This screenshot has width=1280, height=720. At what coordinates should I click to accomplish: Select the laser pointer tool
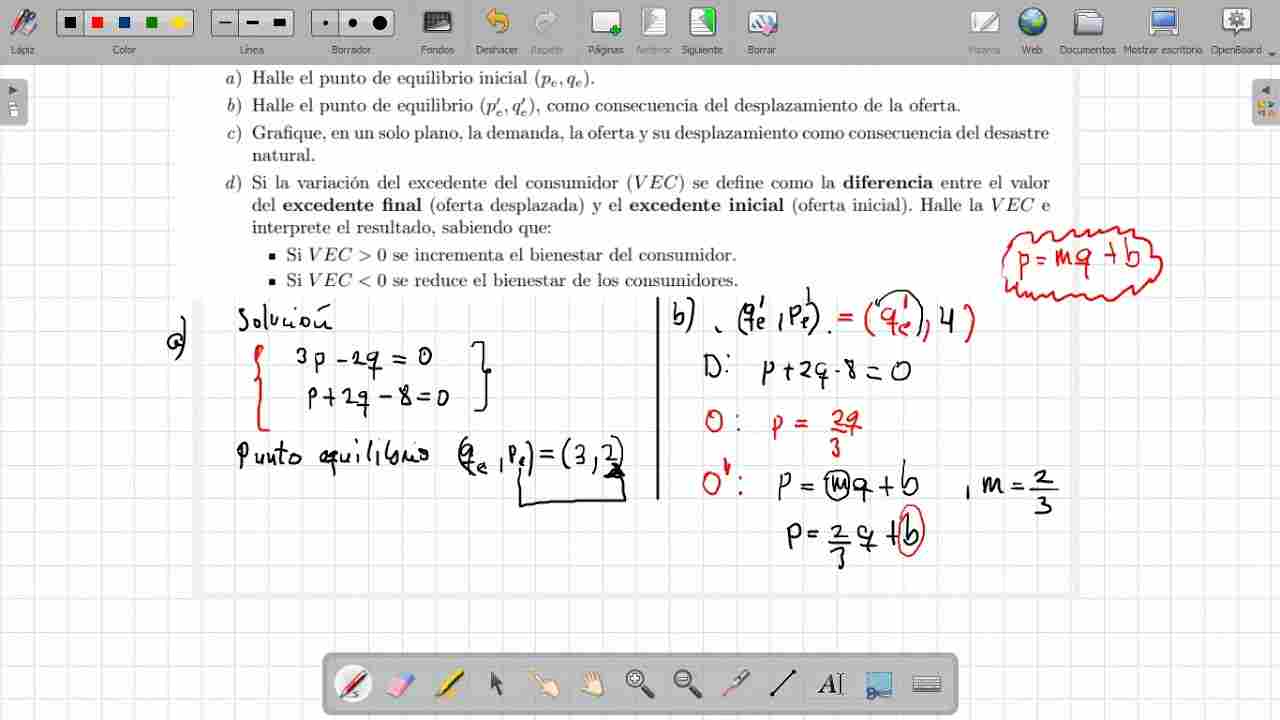[x=736, y=684]
